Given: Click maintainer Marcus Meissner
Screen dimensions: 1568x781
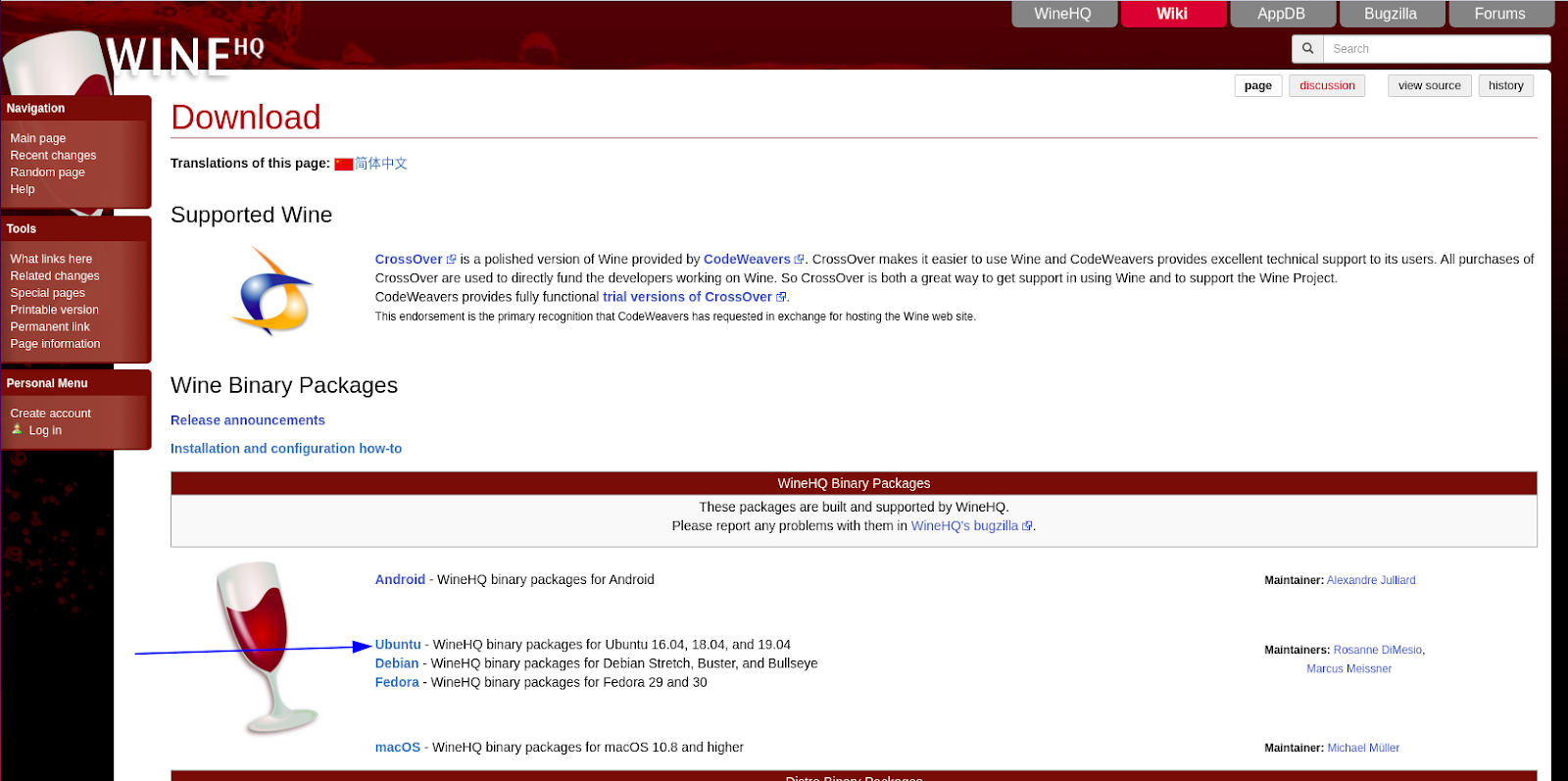Looking at the screenshot, I should pyautogui.click(x=1348, y=668).
